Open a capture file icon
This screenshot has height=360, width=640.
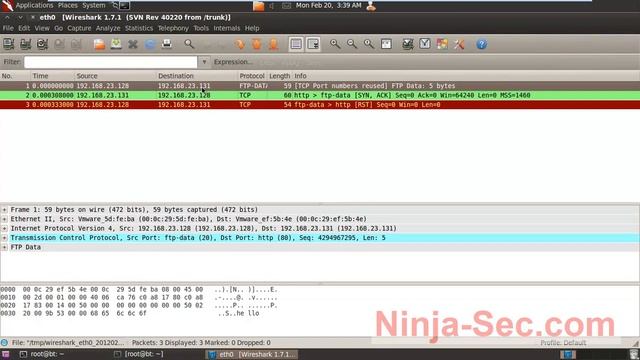pos(99,44)
